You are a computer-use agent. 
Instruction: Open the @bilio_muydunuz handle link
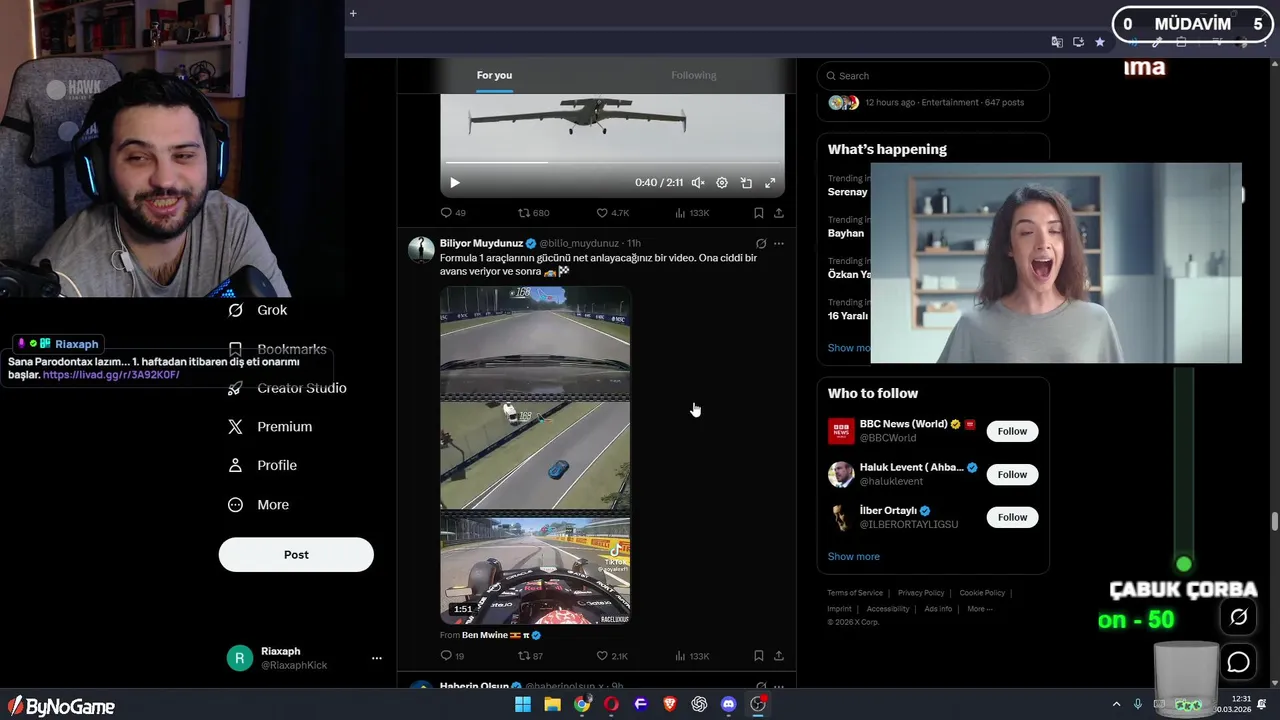(580, 243)
